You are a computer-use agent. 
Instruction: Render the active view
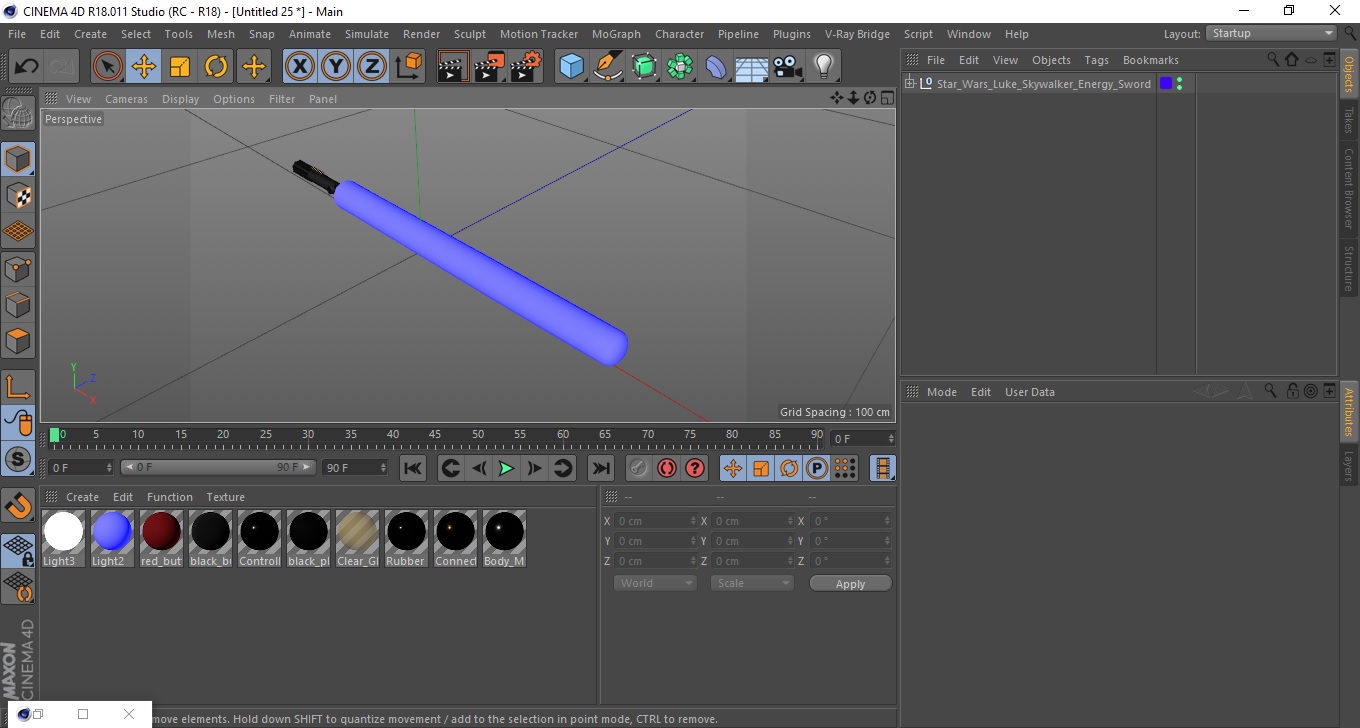[x=453, y=67]
